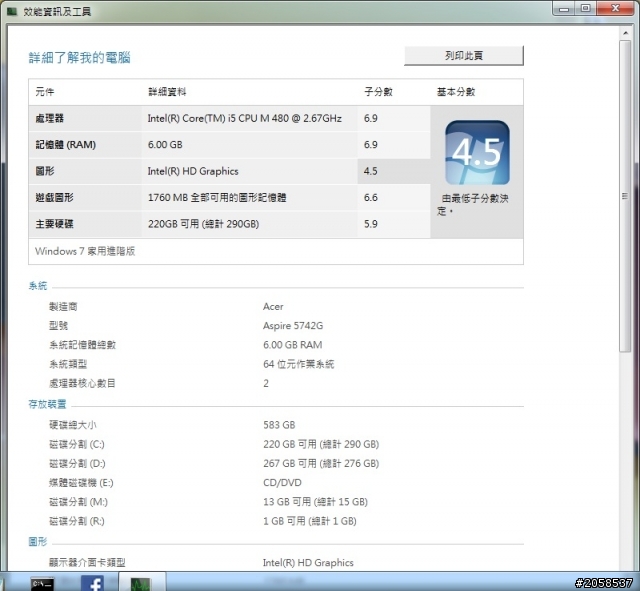Open the command prompt taskbar icon
Viewport: 640px width, 591px height.
pyautogui.click(x=42, y=584)
